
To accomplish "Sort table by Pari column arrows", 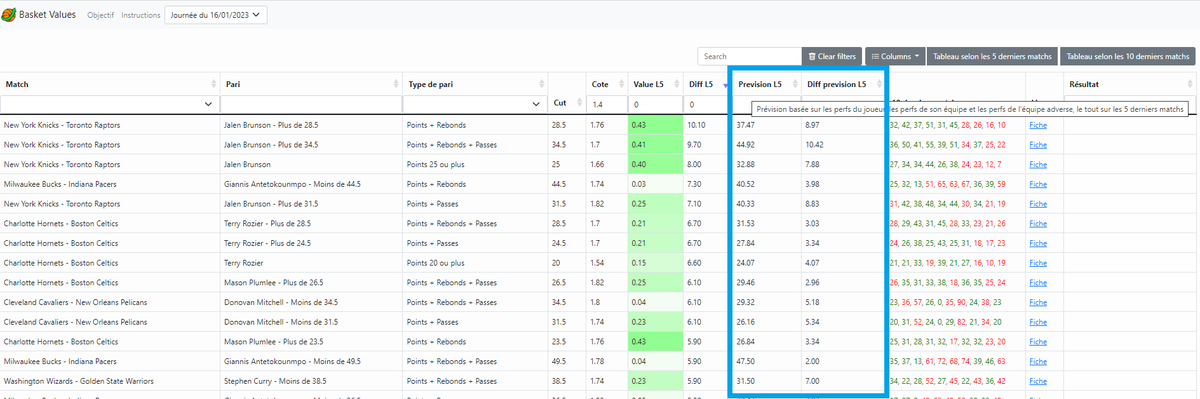I will pyautogui.click(x=395, y=84).
